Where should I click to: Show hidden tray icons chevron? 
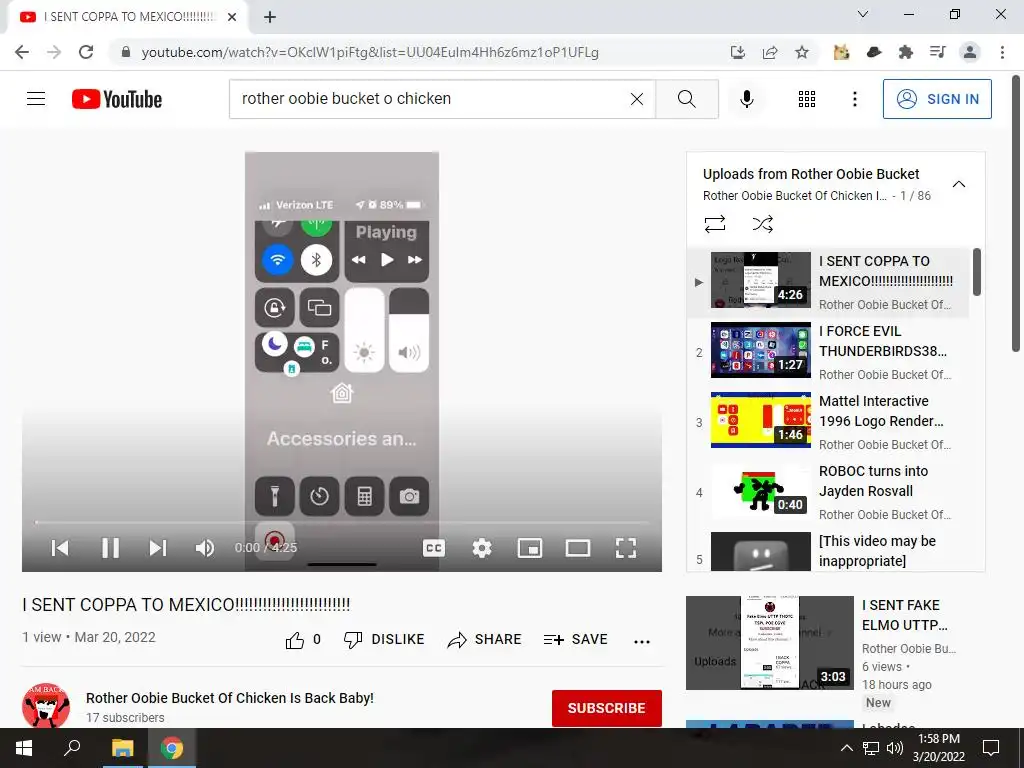(x=846, y=748)
